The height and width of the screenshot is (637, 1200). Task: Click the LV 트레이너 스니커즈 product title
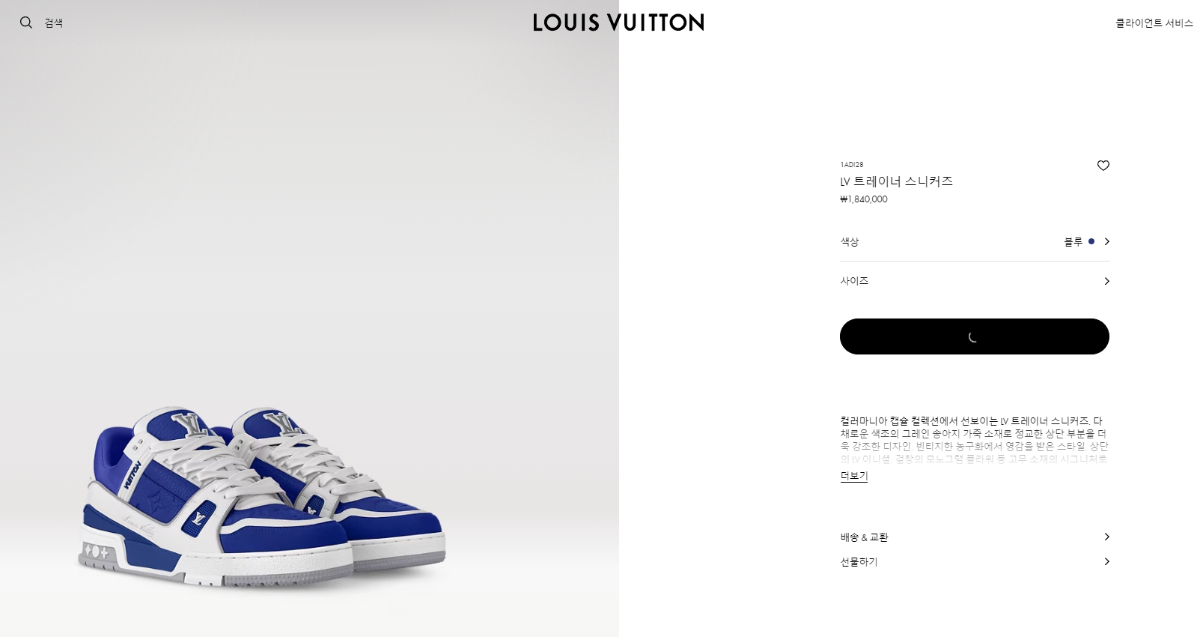point(896,181)
